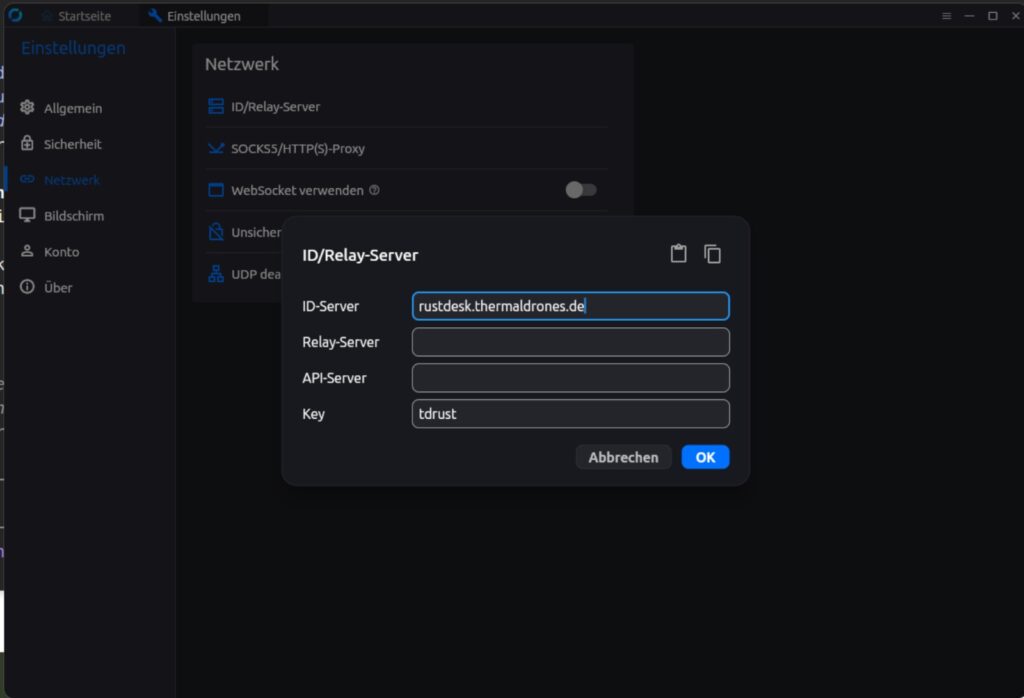This screenshot has width=1024, height=698.
Task: Click the Key label in dialog
Action: 313,414
